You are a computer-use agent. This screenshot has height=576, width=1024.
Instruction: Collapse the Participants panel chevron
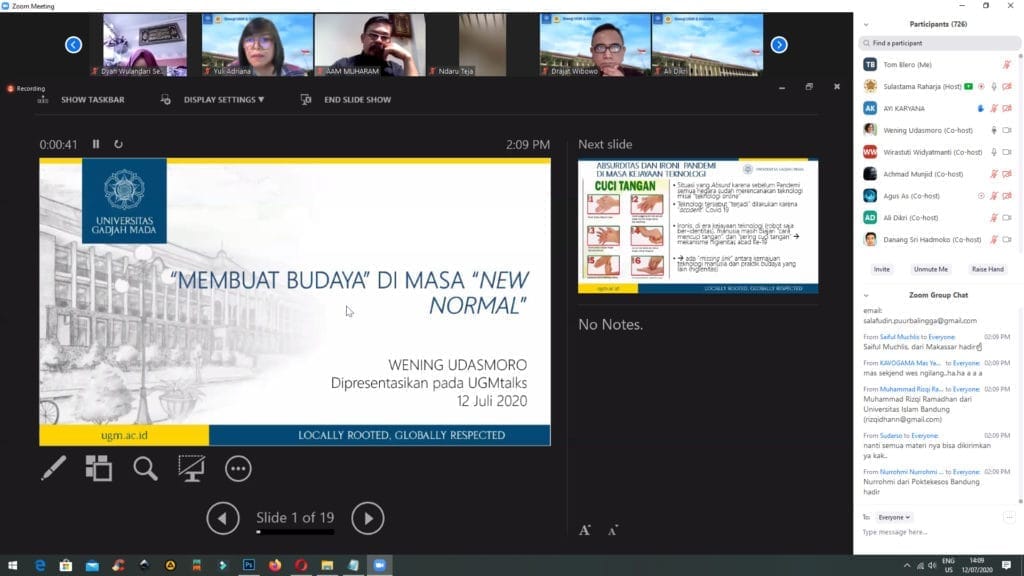[866, 25]
